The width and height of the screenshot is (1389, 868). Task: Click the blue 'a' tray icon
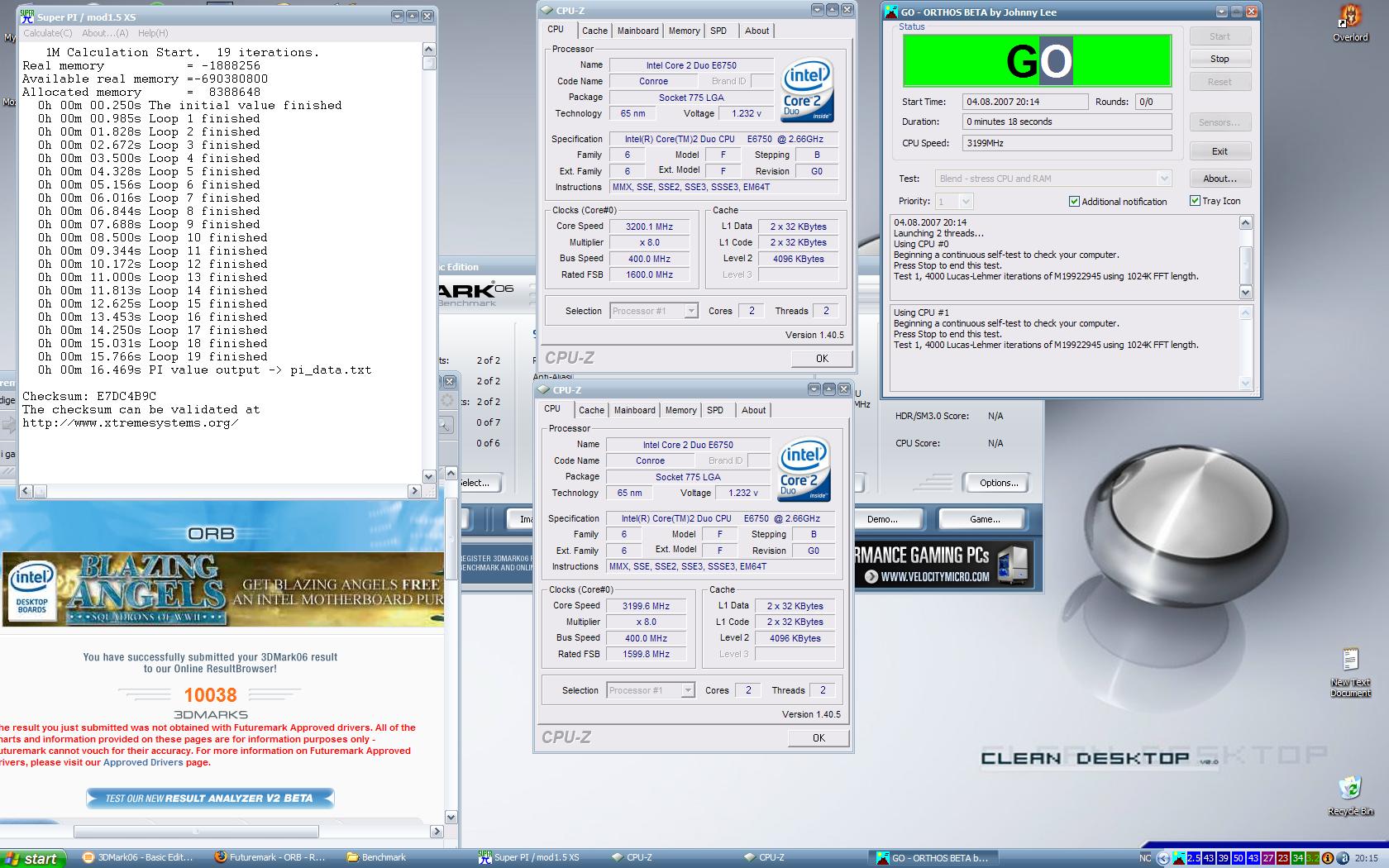pyautogui.click(x=1342, y=858)
